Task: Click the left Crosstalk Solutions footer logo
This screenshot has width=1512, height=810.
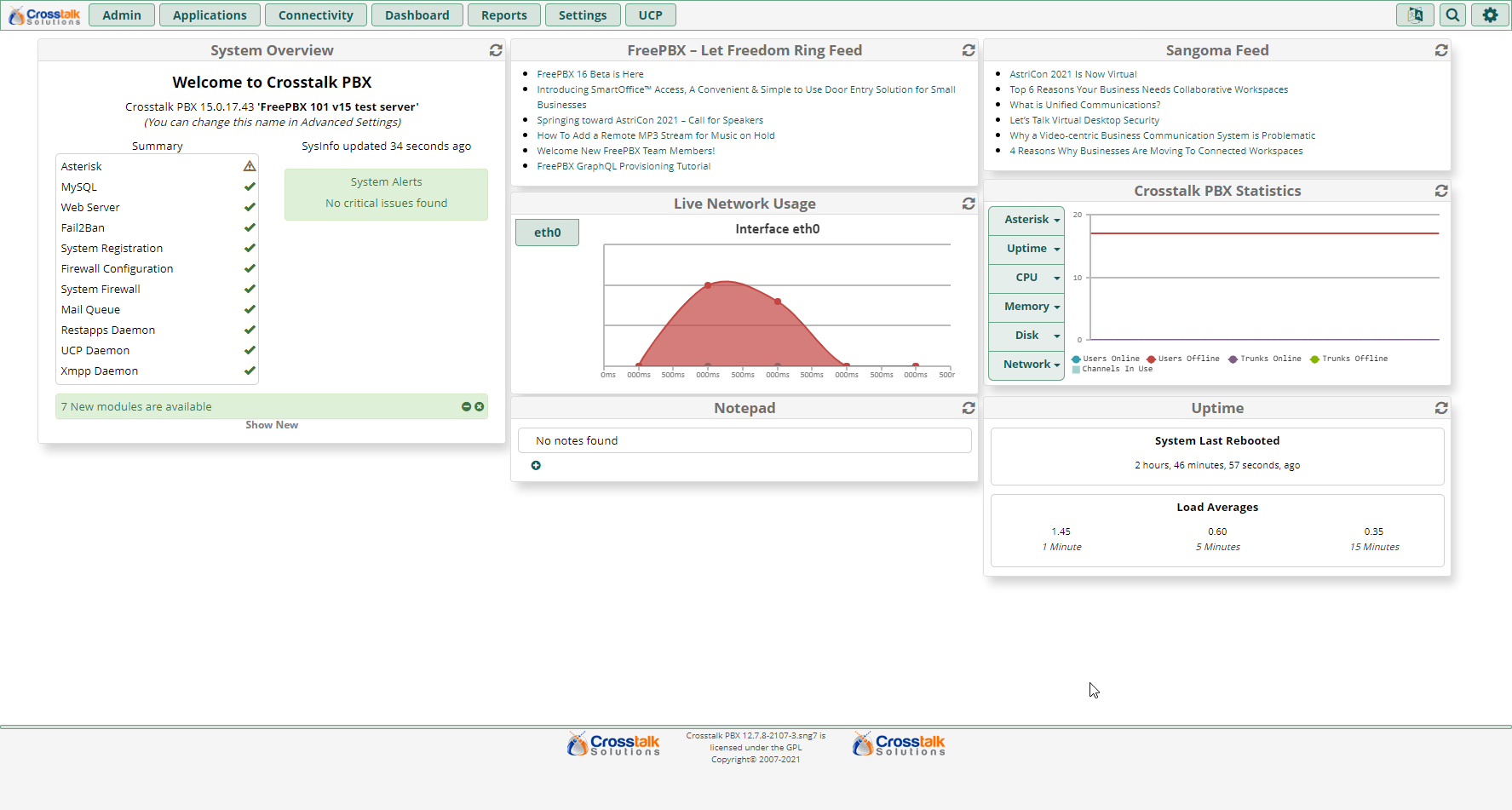Action: pos(613,744)
